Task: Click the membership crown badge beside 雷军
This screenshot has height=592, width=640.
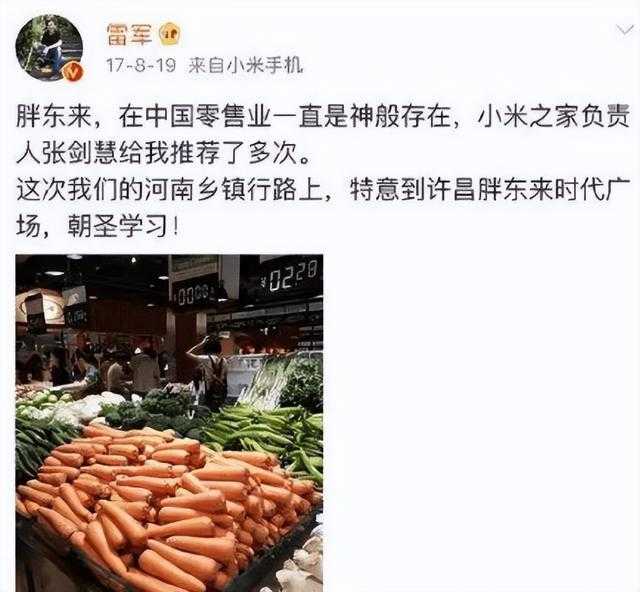Action: [170, 34]
